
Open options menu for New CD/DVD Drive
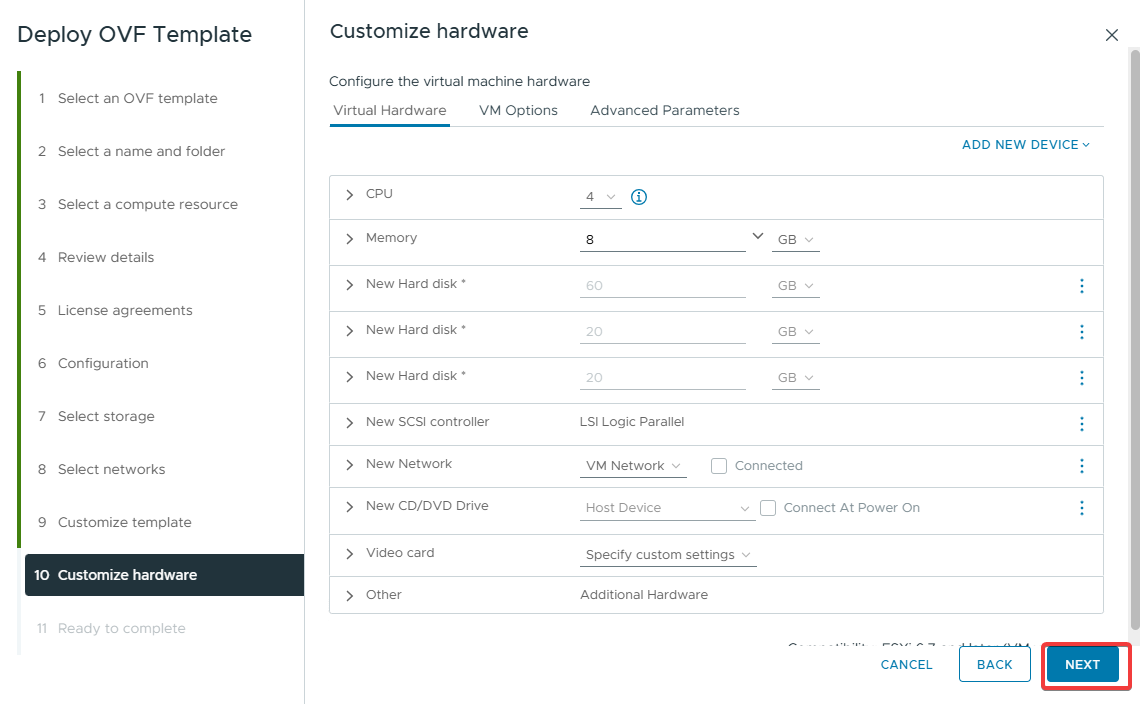pyautogui.click(x=1081, y=508)
